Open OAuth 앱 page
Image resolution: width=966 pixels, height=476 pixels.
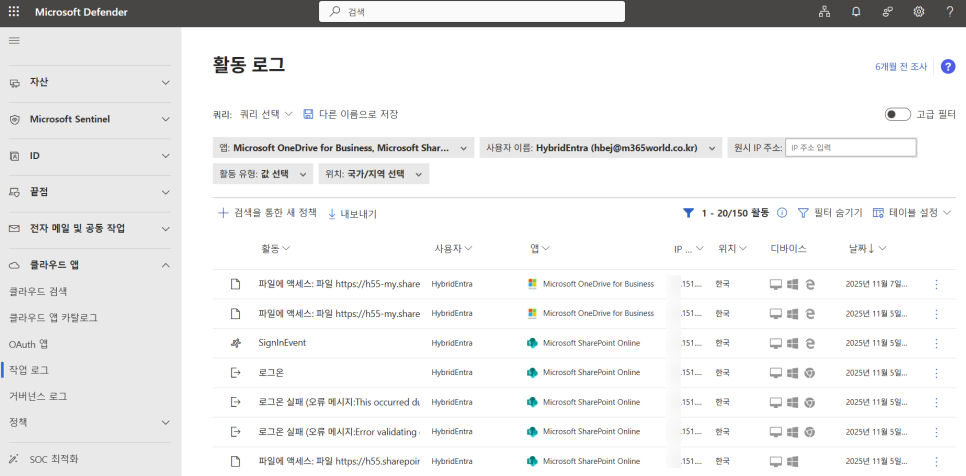pyautogui.click(x=28, y=344)
